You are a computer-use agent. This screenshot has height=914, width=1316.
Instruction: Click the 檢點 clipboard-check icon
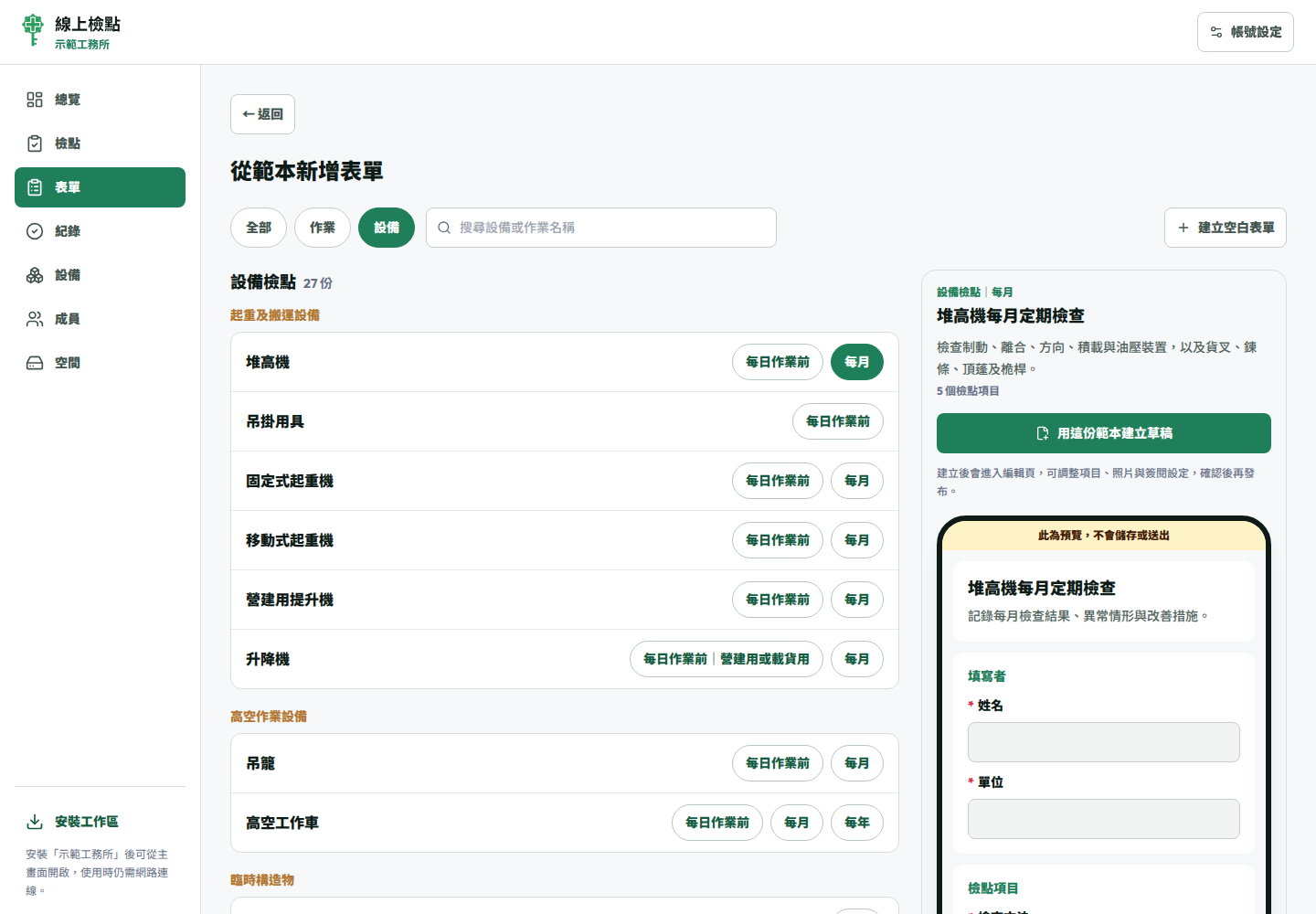[x=35, y=143]
